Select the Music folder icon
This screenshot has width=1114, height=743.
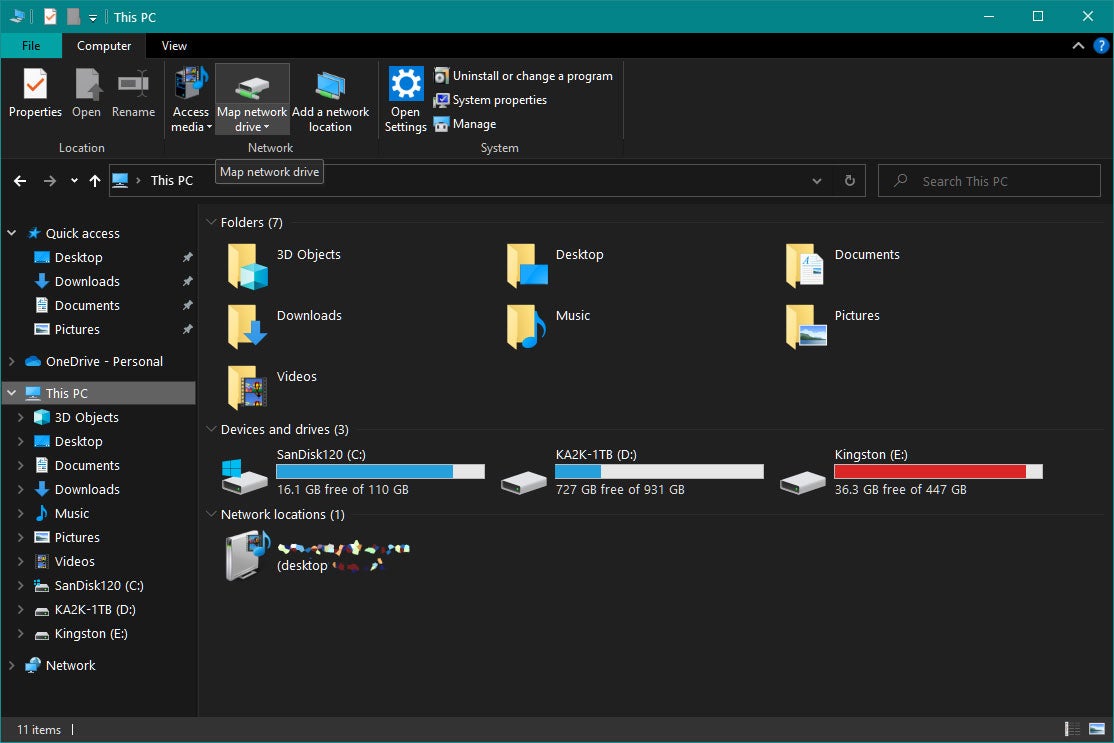[x=526, y=327]
